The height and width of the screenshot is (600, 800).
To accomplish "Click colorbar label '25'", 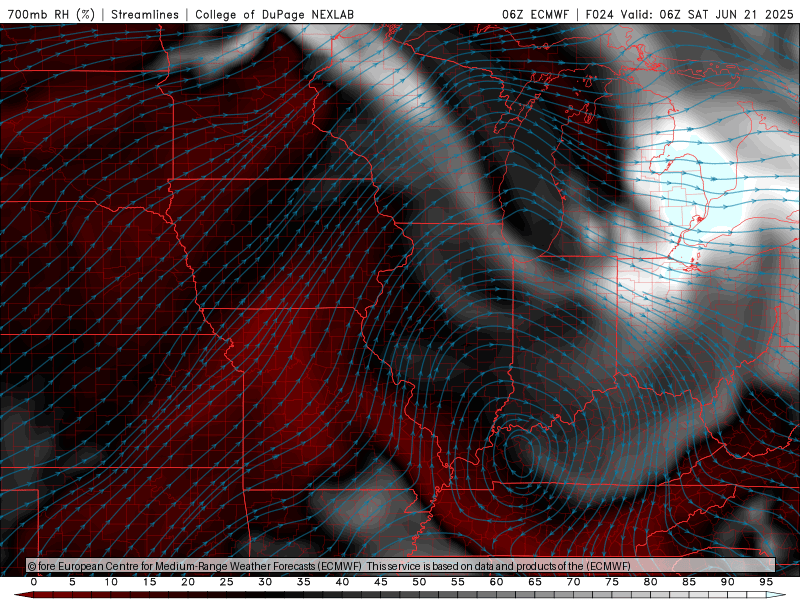I will pyautogui.click(x=227, y=582).
